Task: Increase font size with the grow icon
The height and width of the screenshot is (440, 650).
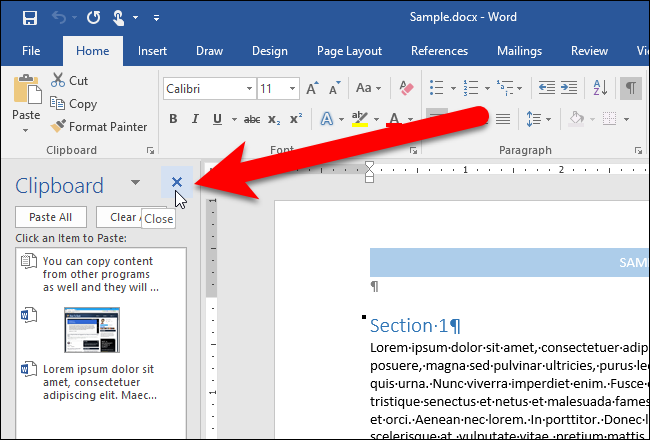Action: (313, 88)
